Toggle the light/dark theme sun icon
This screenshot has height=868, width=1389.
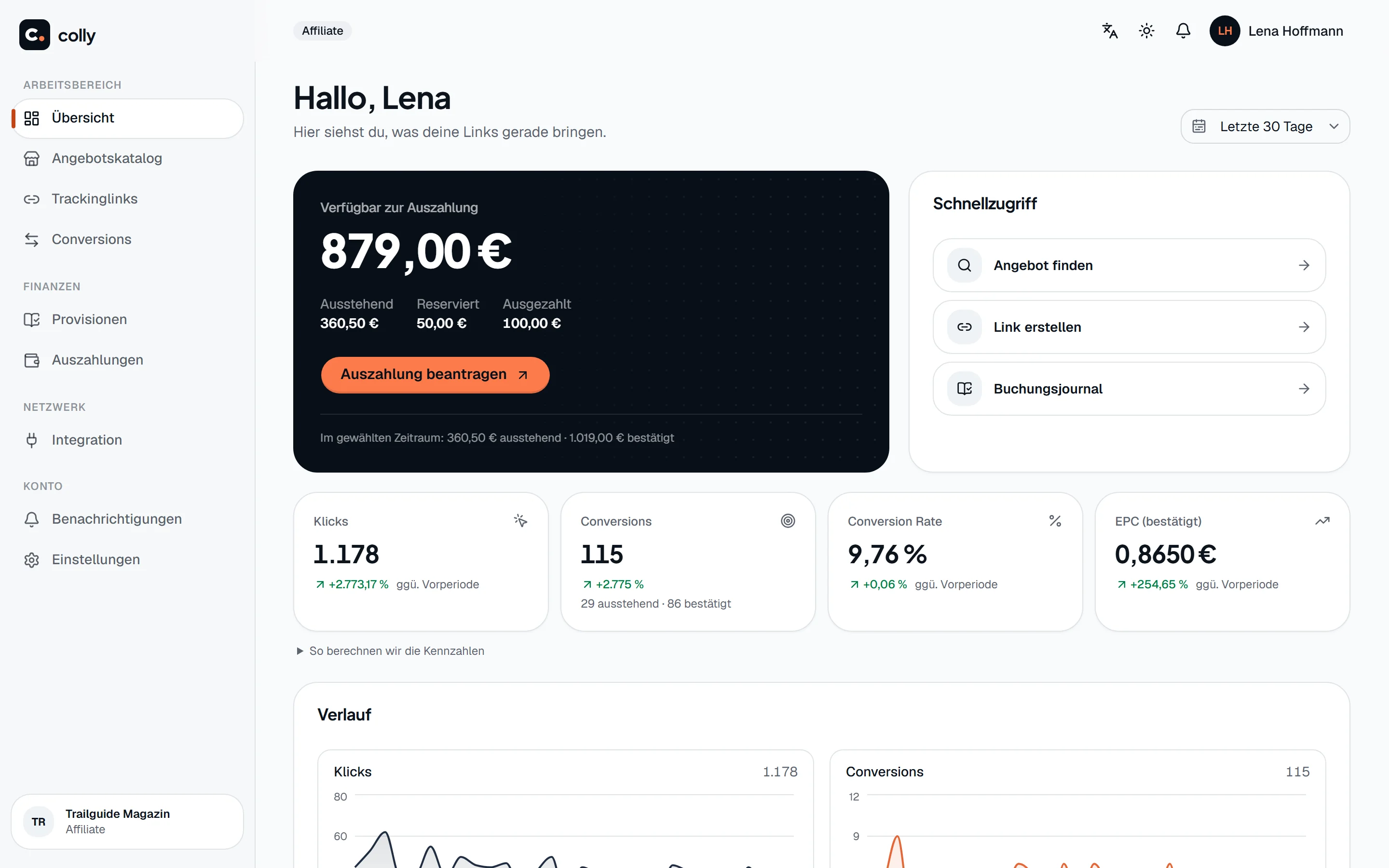click(x=1146, y=31)
